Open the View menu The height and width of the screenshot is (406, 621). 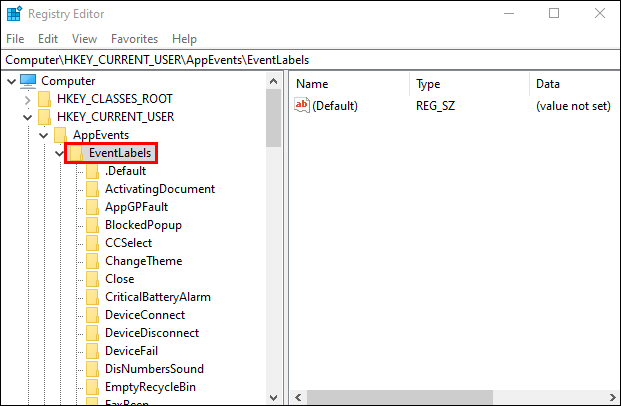[x=85, y=39]
